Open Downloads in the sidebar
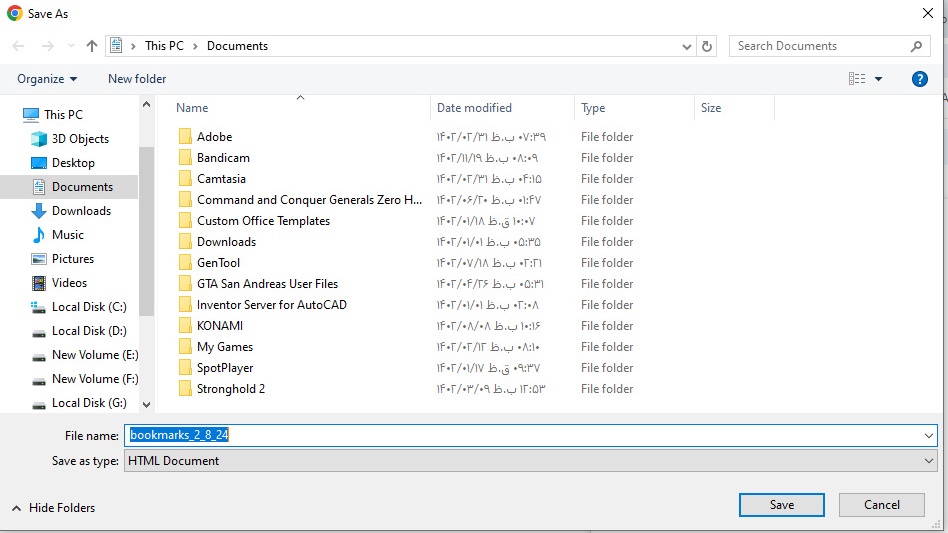 [x=71, y=211]
